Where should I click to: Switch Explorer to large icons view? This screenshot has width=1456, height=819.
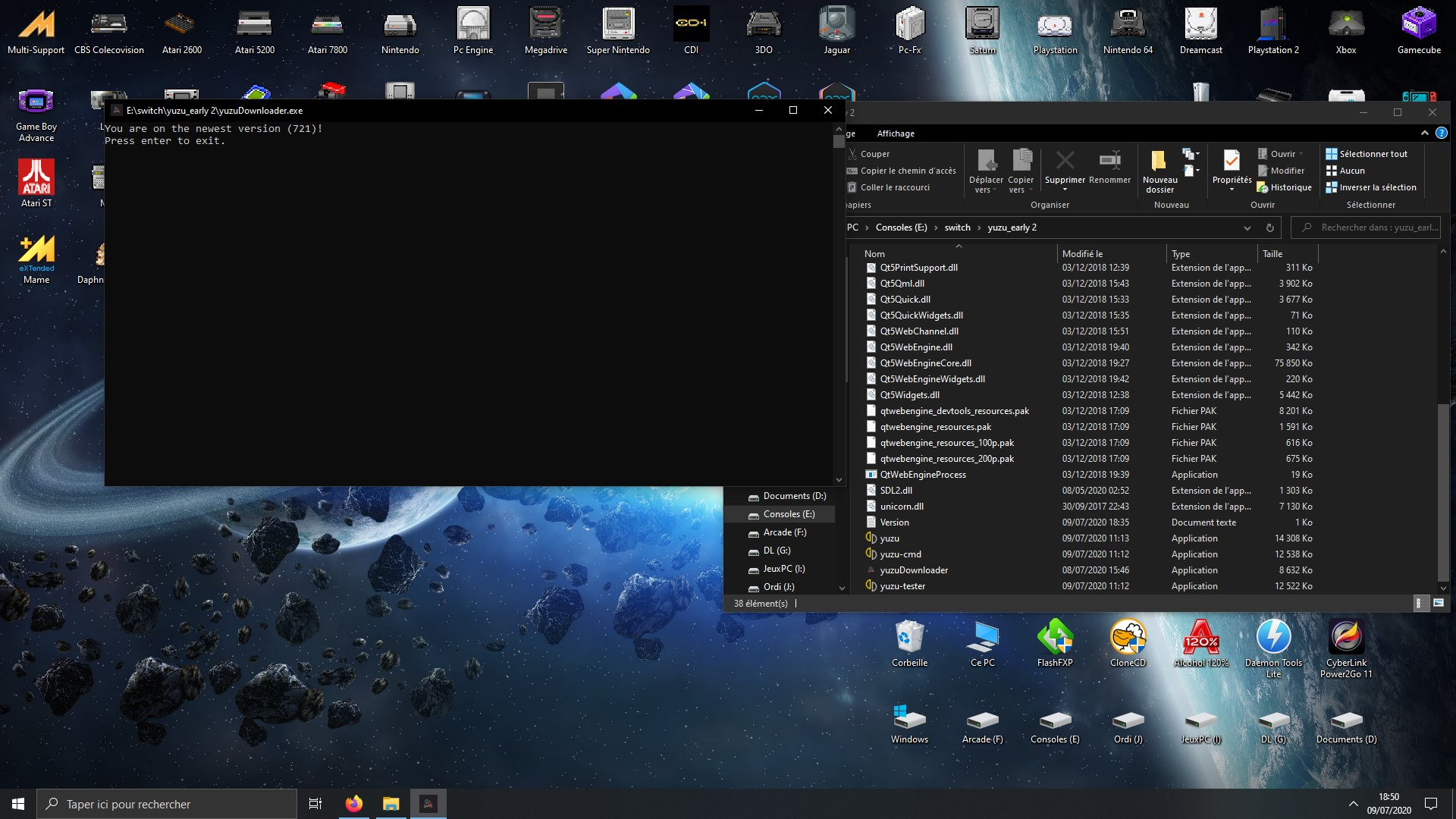pyautogui.click(x=1439, y=603)
